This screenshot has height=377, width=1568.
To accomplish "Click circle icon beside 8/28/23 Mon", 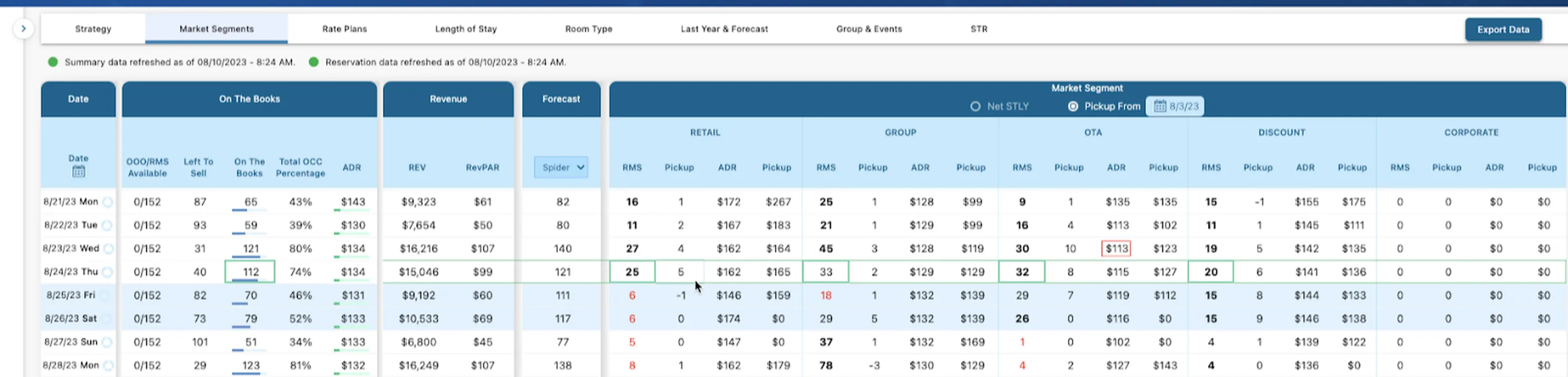I will click(x=108, y=366).
